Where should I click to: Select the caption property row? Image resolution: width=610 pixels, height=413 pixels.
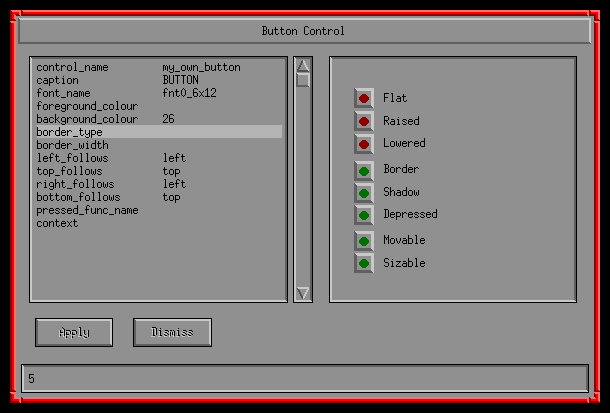(159, 80)
